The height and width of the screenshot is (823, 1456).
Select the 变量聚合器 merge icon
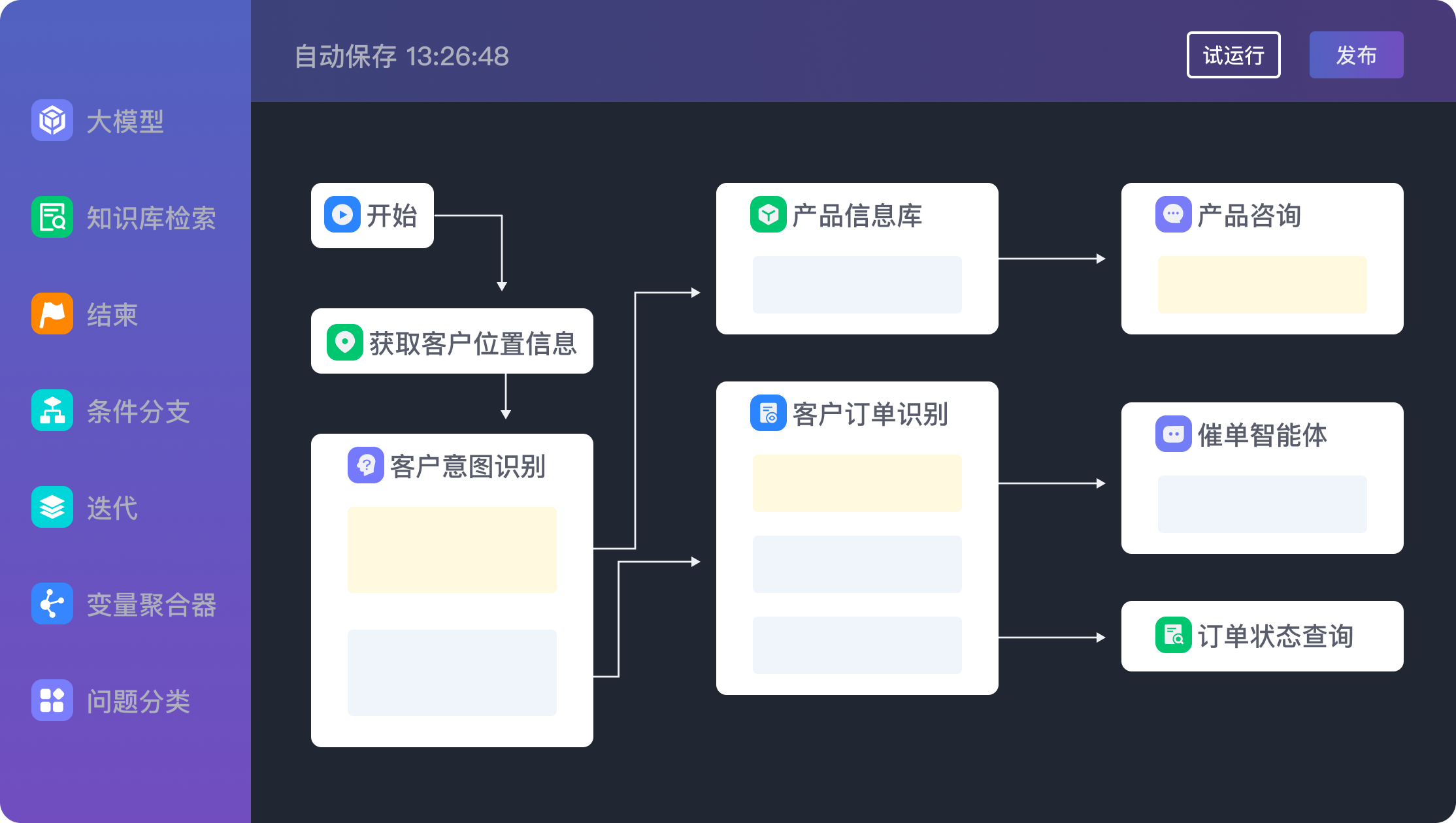point(52,604)
